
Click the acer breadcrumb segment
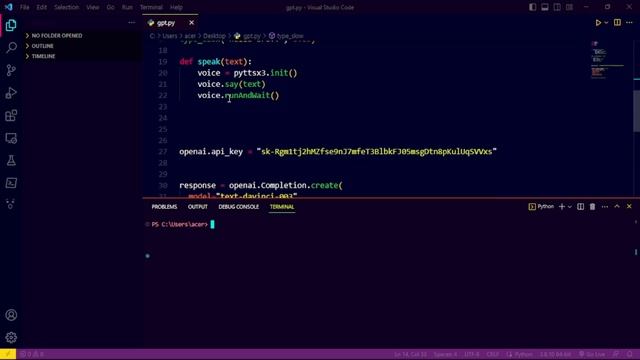coord(190,36)
